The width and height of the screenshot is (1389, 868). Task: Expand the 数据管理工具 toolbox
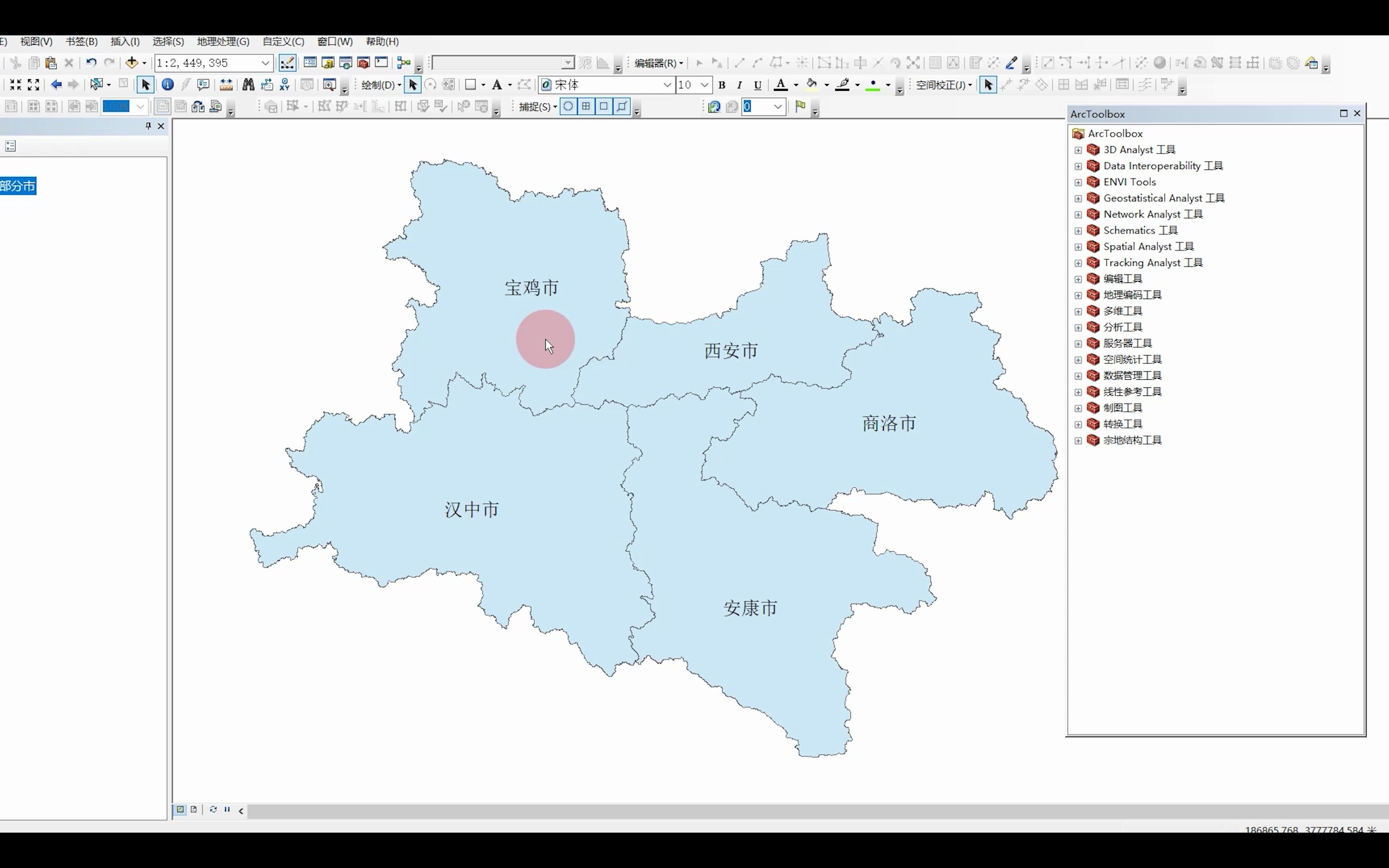pos(1078,376)
